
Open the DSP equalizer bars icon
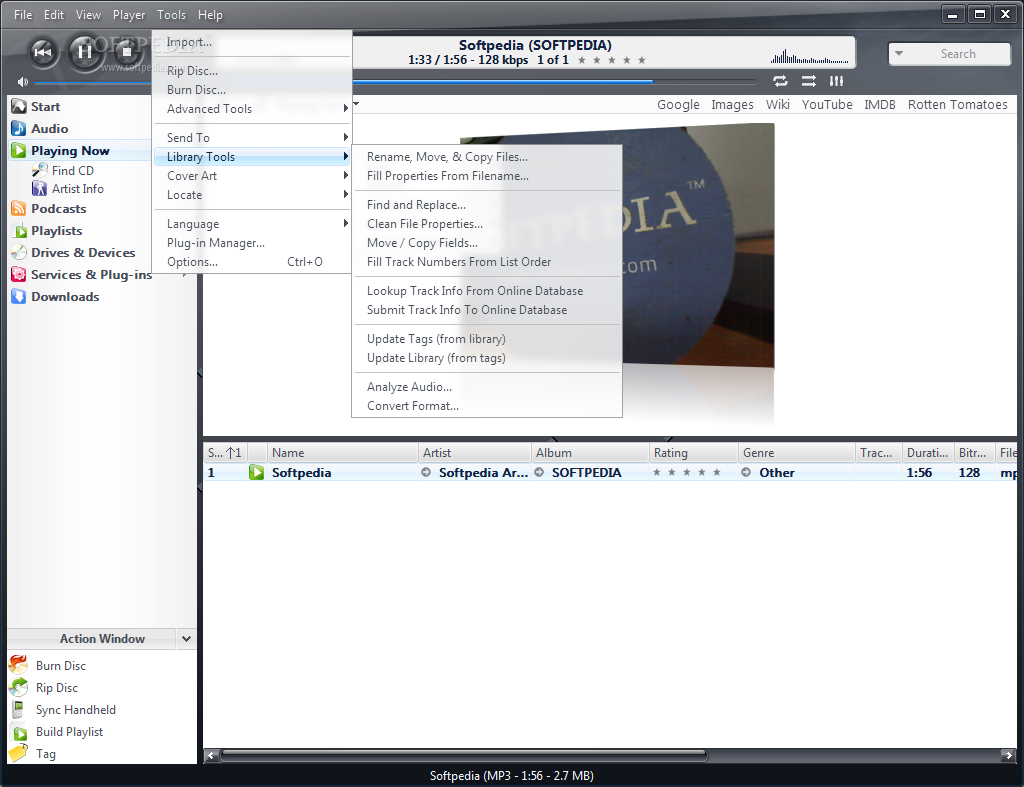[837, 81]
